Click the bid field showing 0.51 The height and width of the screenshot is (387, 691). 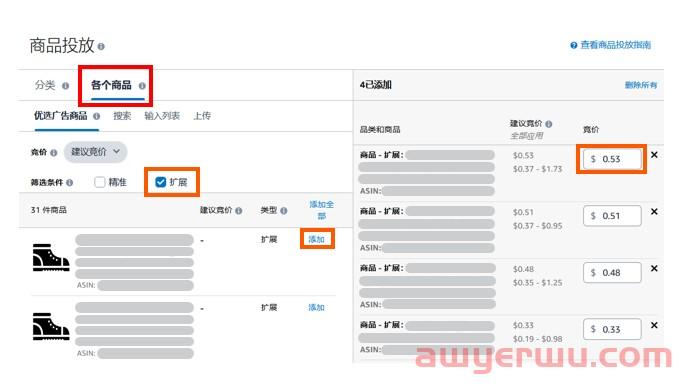[x=612, y=216]
